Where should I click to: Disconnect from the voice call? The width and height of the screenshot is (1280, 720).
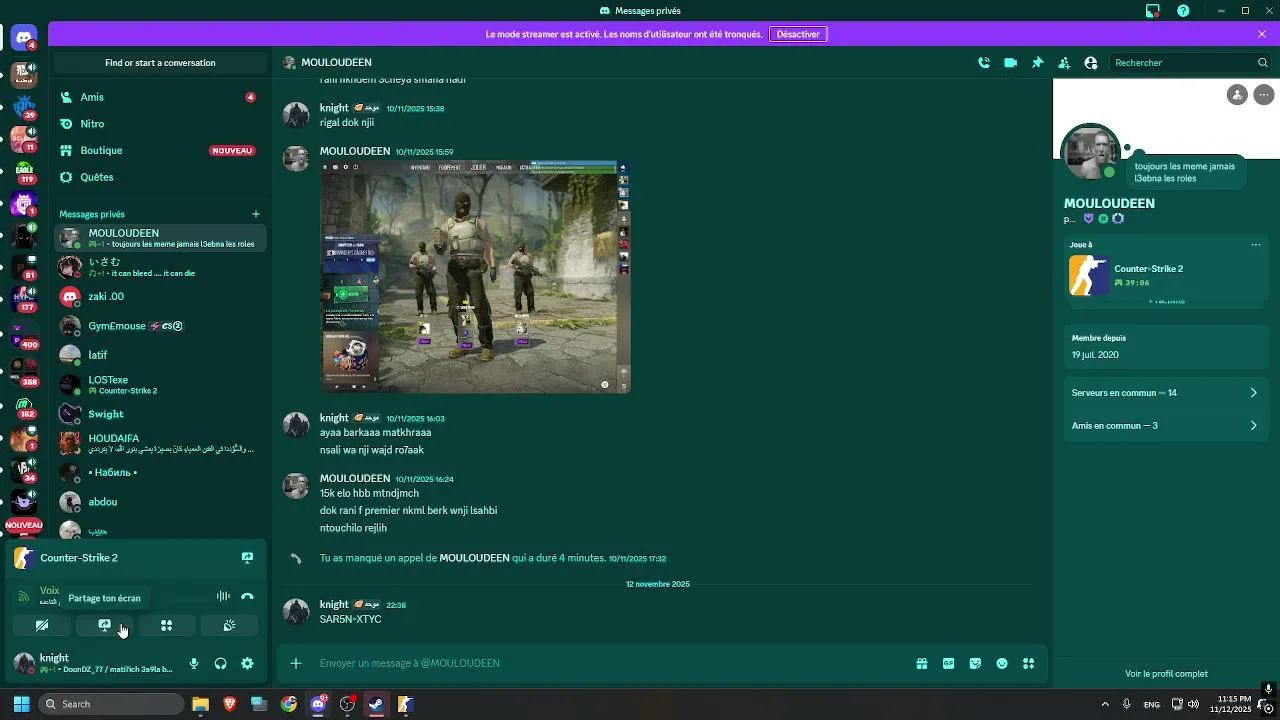[x=247, y=596]
